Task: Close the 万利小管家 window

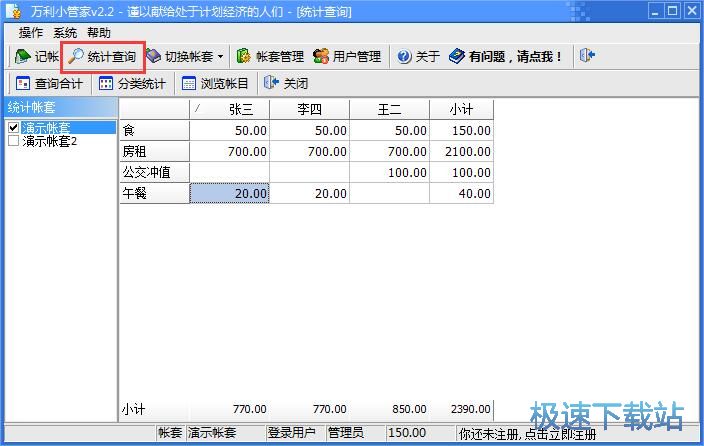Action: click(691, 11)
